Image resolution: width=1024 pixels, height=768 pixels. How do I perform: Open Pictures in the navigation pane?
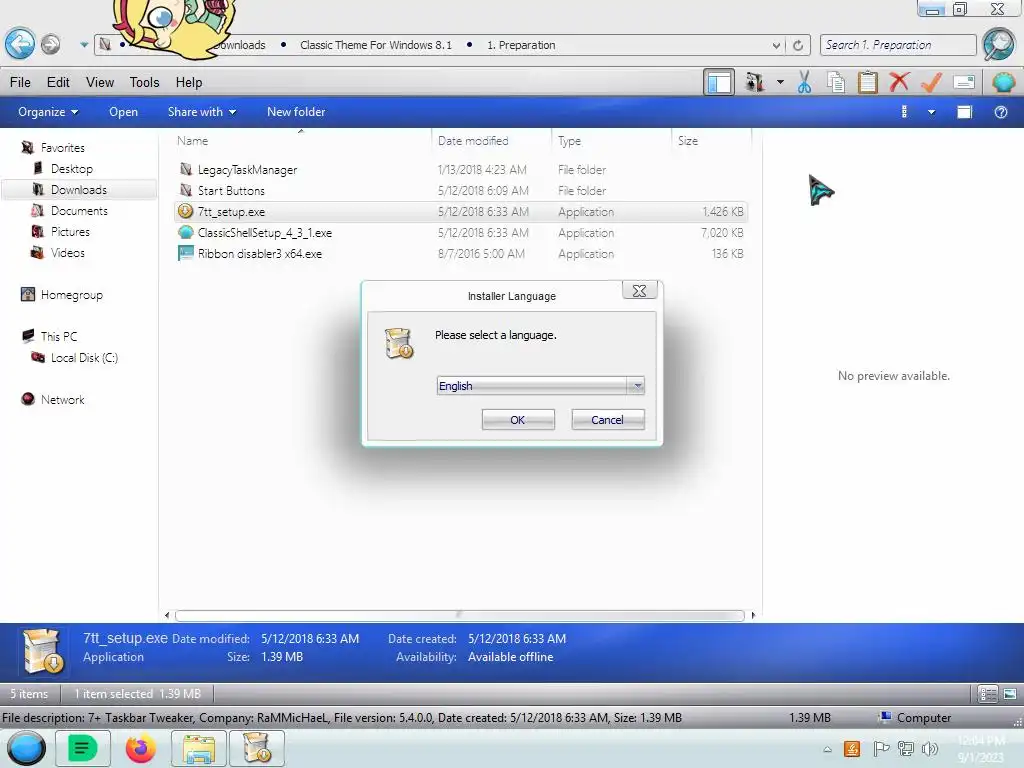[70, 231]
